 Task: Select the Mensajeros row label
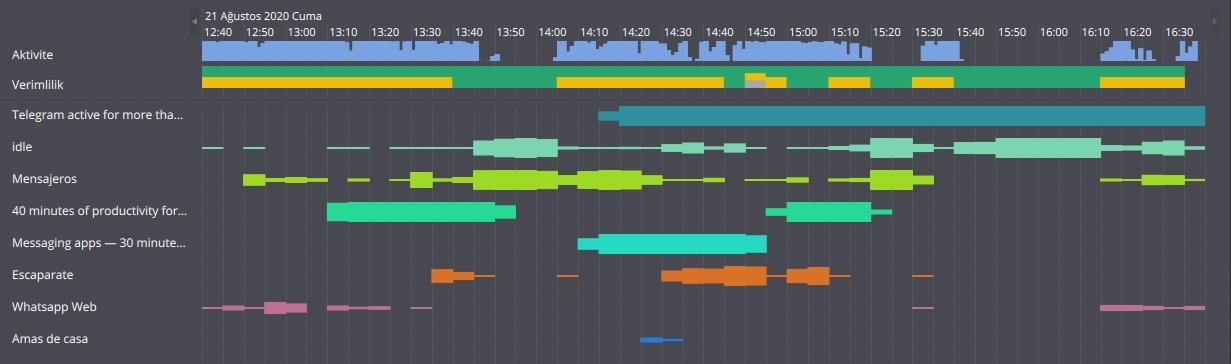44,179
